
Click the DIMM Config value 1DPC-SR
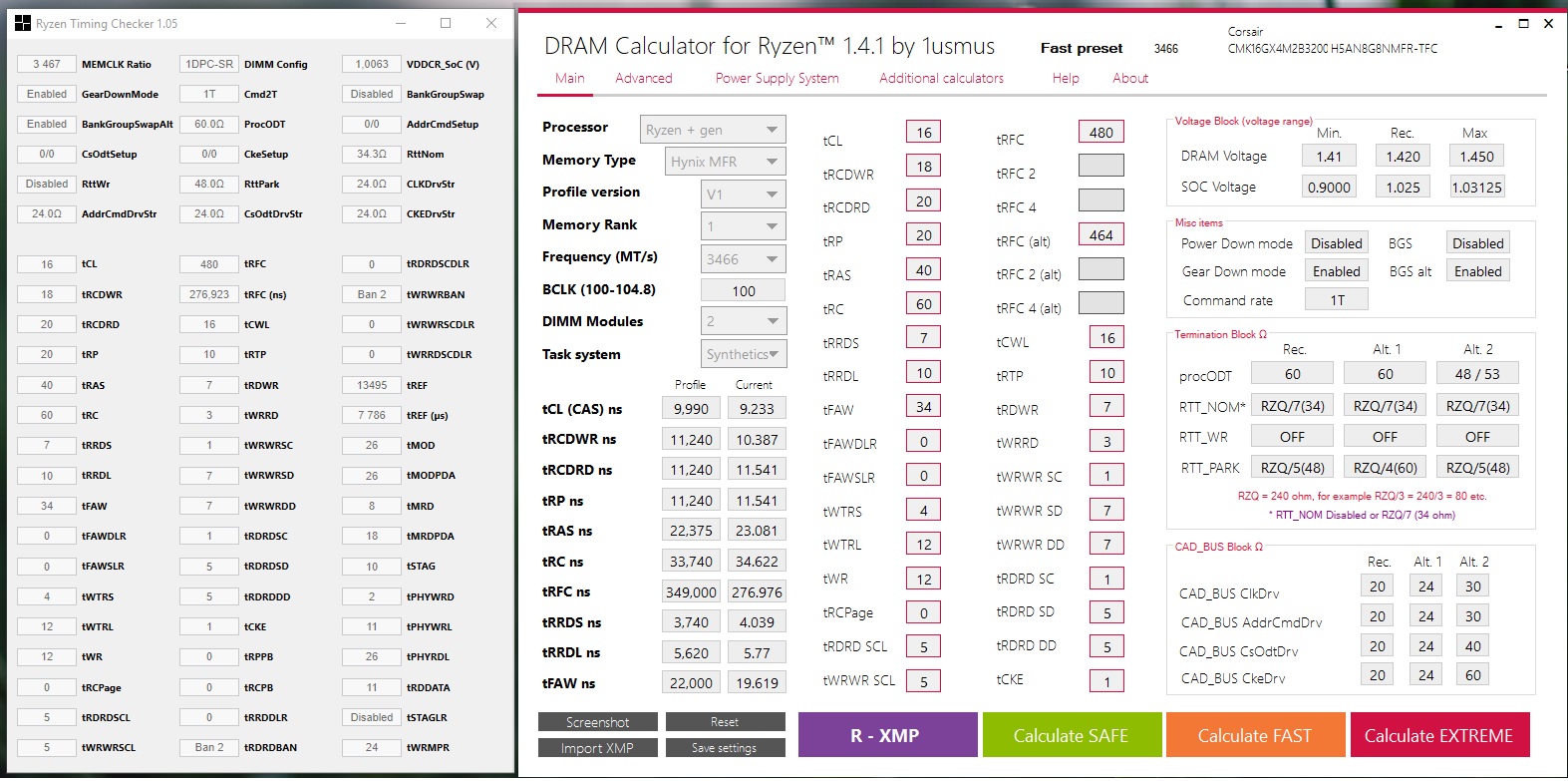209,64
